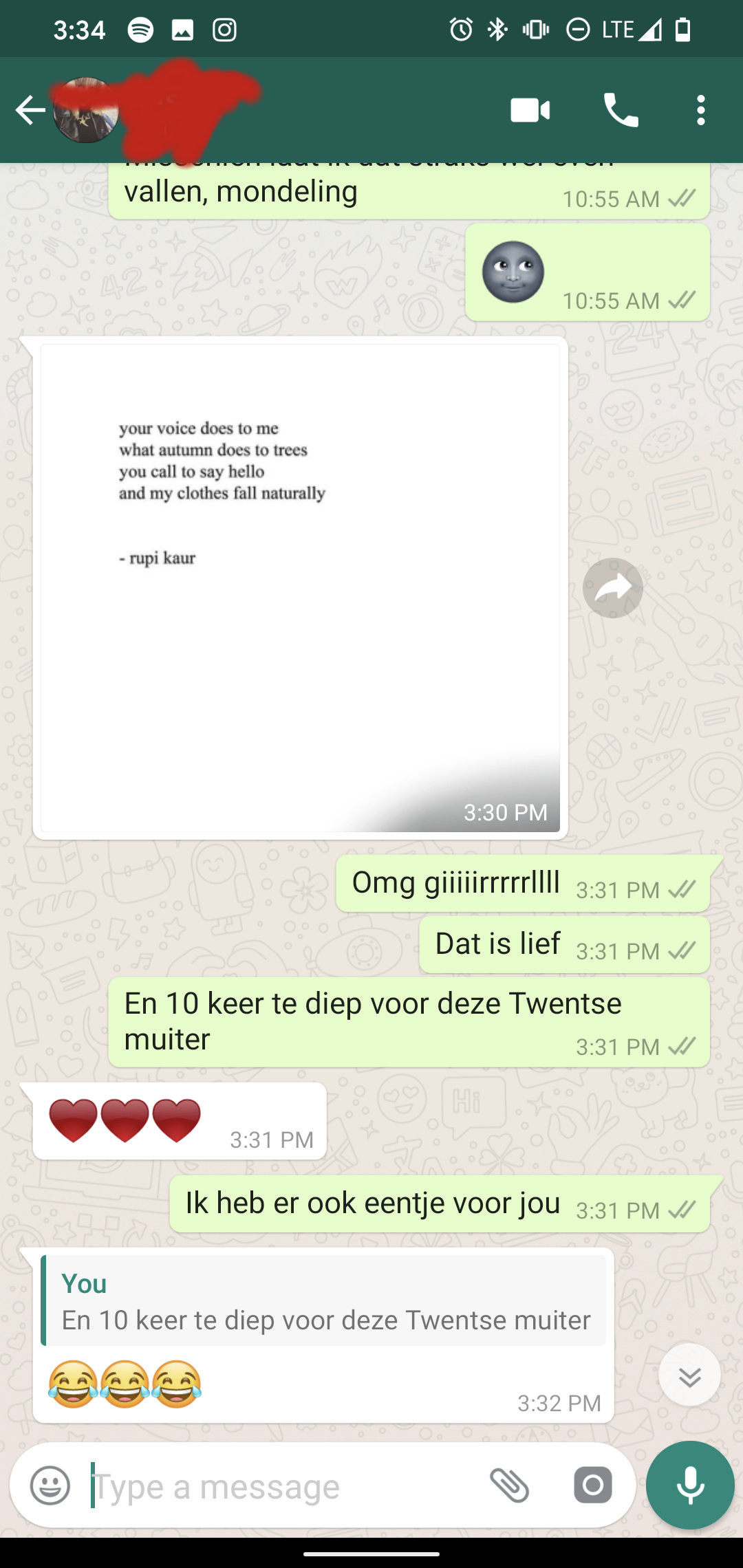Select the 'Omg giiiiirrrrrlllll' message
This screenshot has width=743, height=1568.
(523, 883)
